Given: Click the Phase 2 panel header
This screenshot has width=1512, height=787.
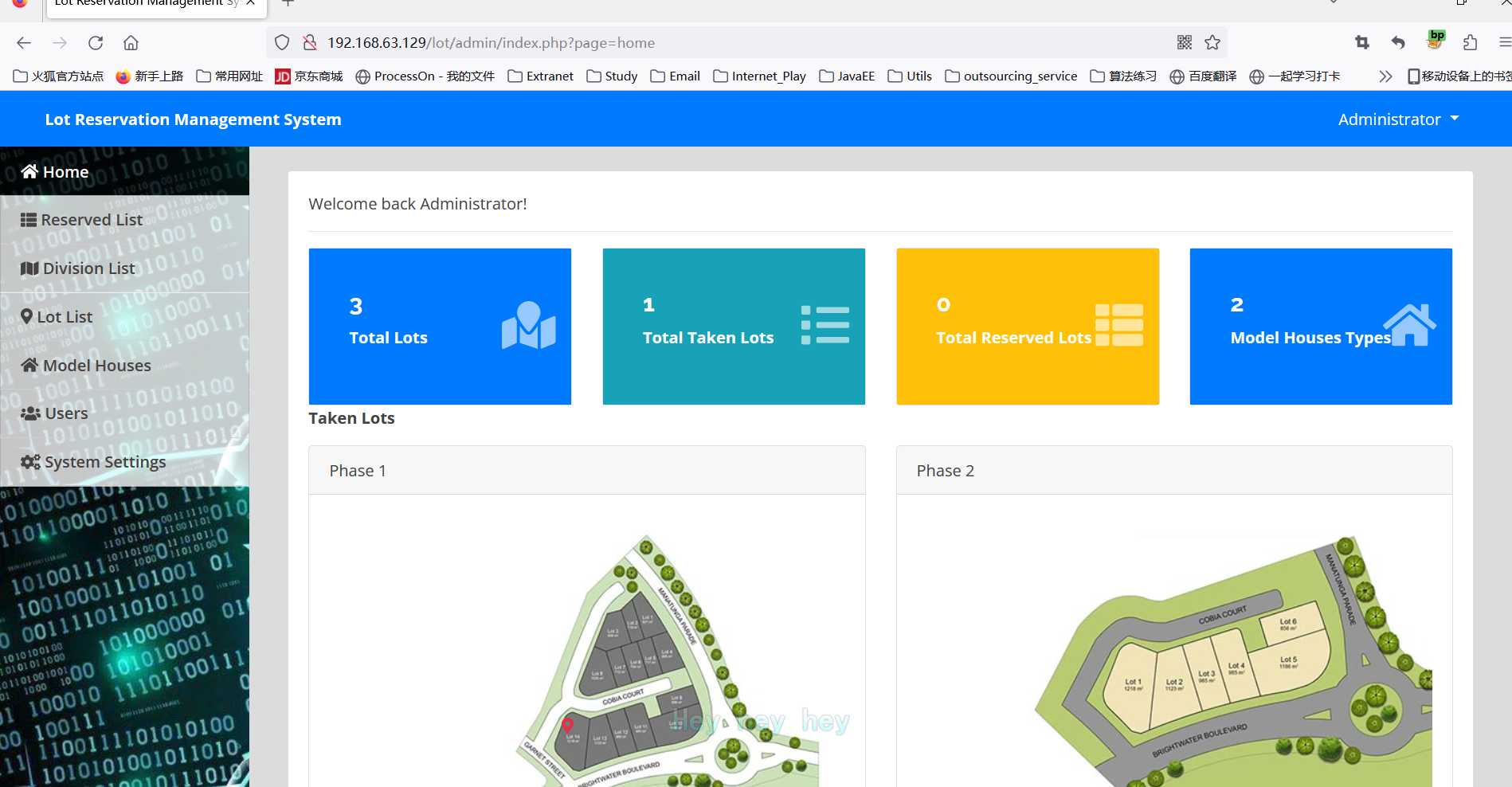Looking at the screenshot, I should [x=1174, y=471].
